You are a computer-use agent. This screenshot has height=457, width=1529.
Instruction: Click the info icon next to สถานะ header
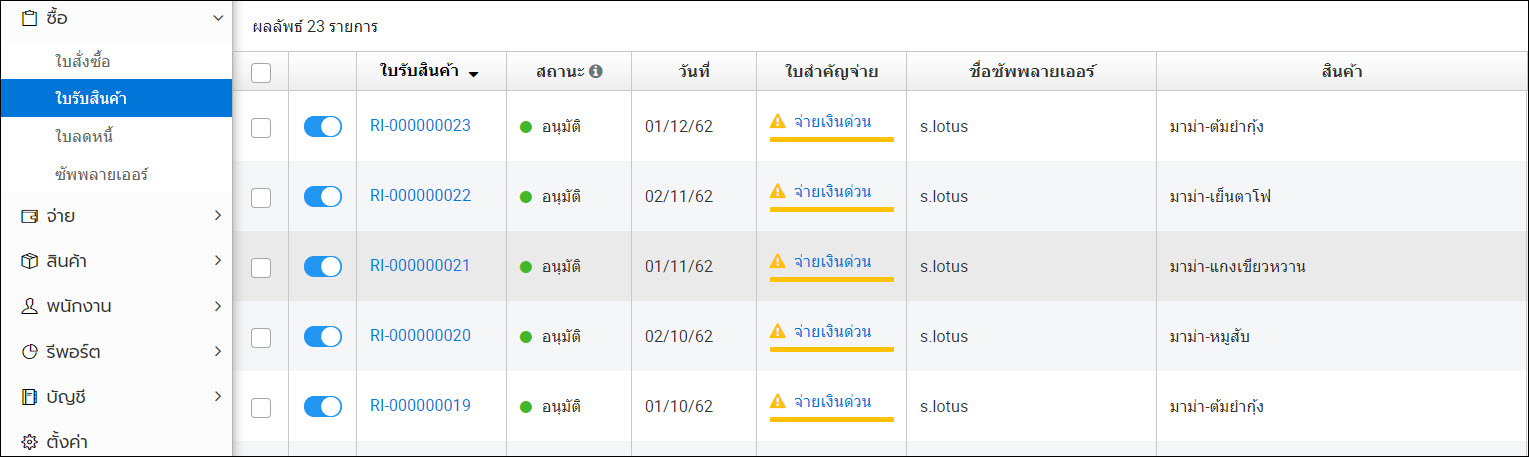pos(596,72)
